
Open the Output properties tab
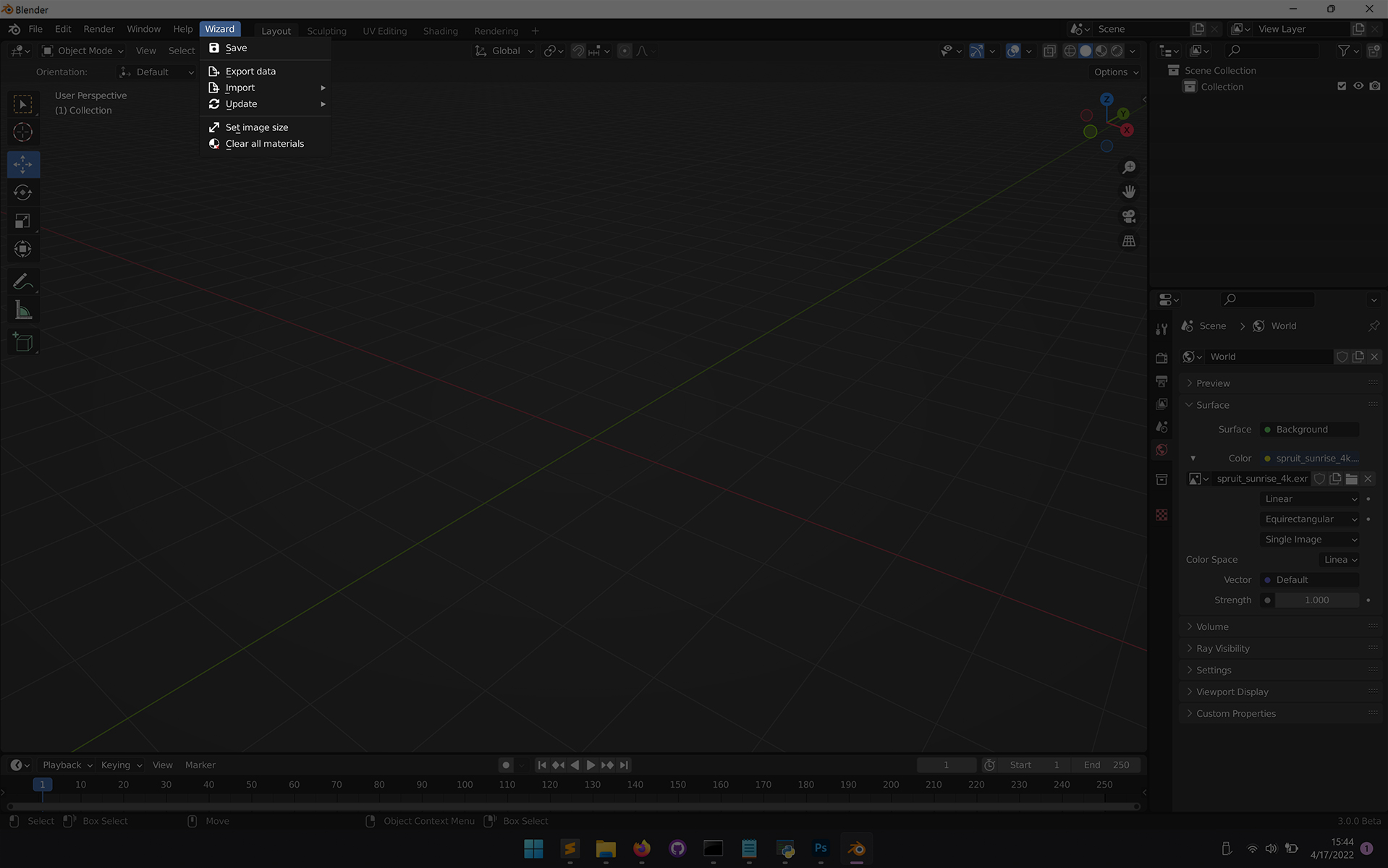1161,381
